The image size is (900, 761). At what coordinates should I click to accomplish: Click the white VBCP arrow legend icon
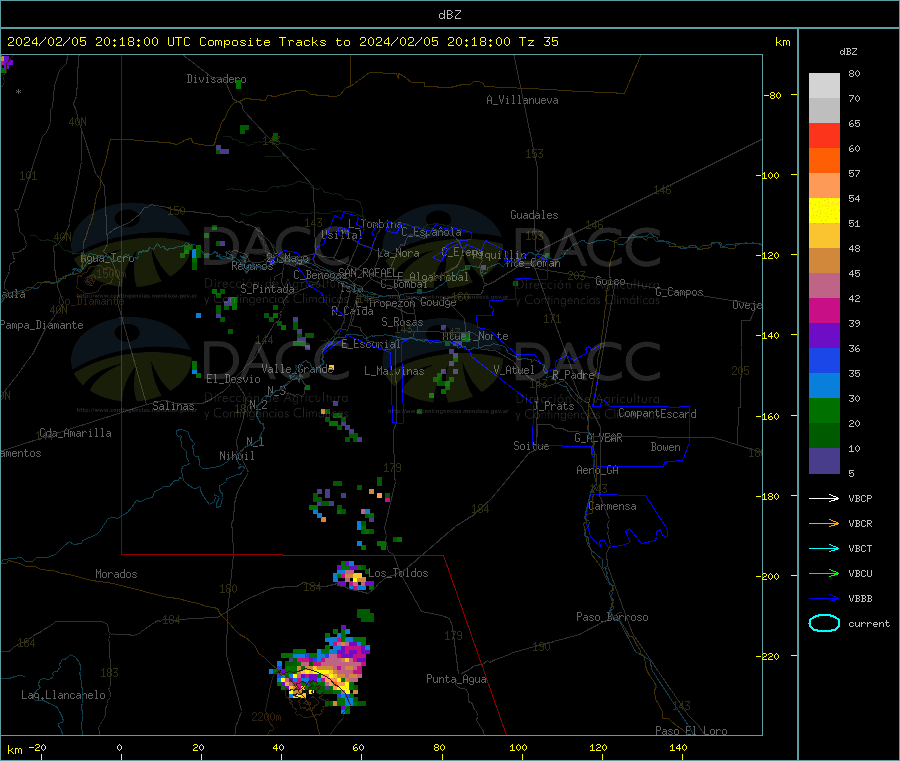pos(824,498)
